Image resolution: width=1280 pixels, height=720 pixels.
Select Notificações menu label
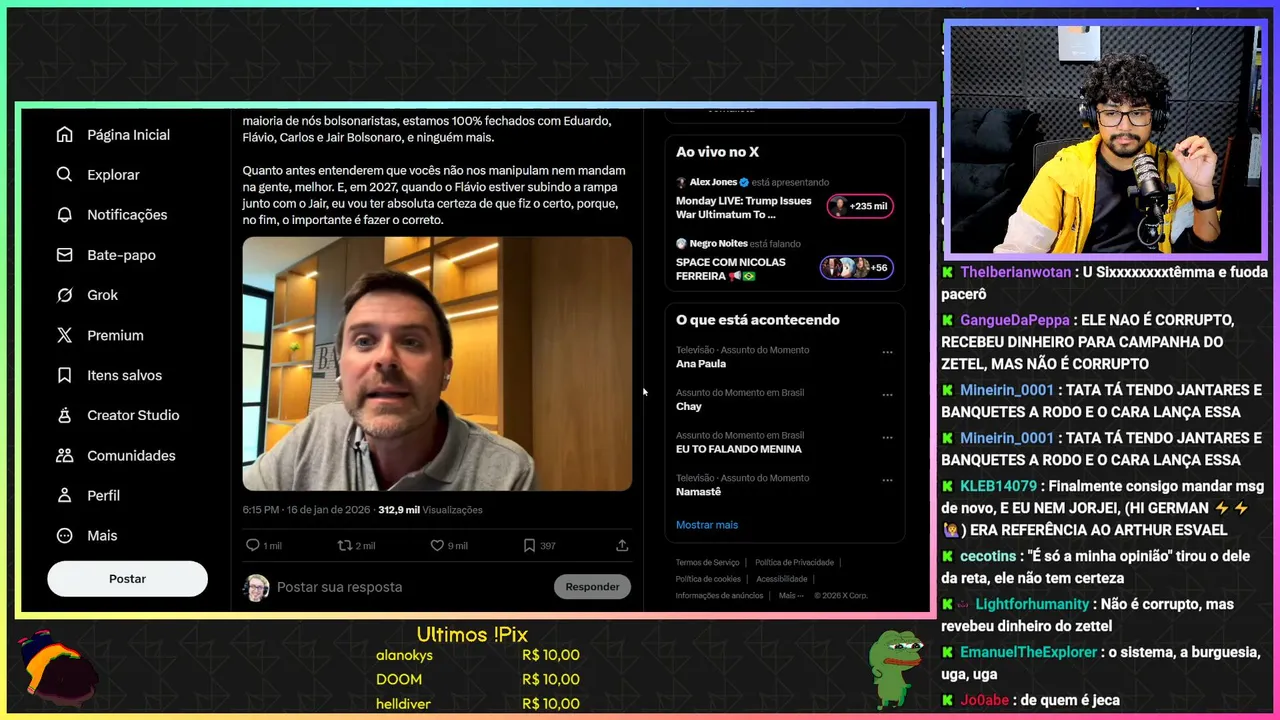(127, 215)
